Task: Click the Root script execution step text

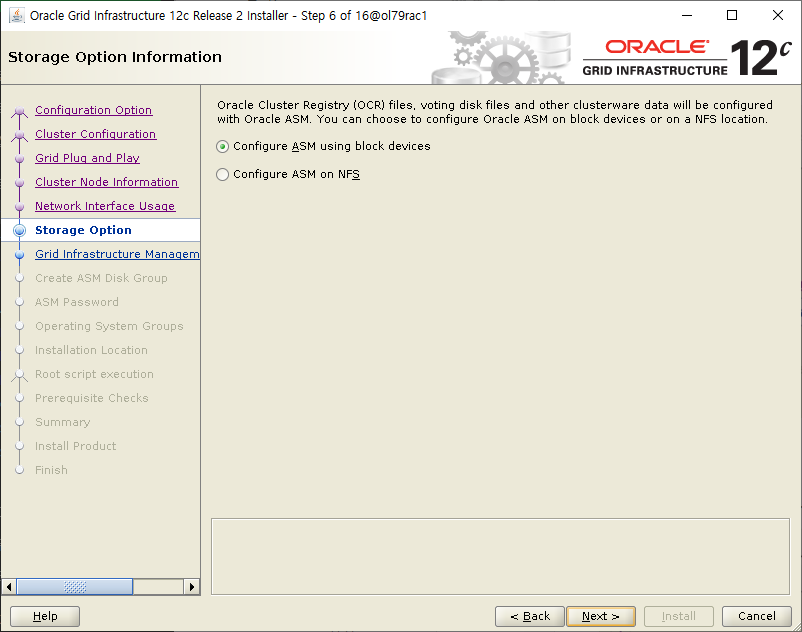Action: (94, 374)
